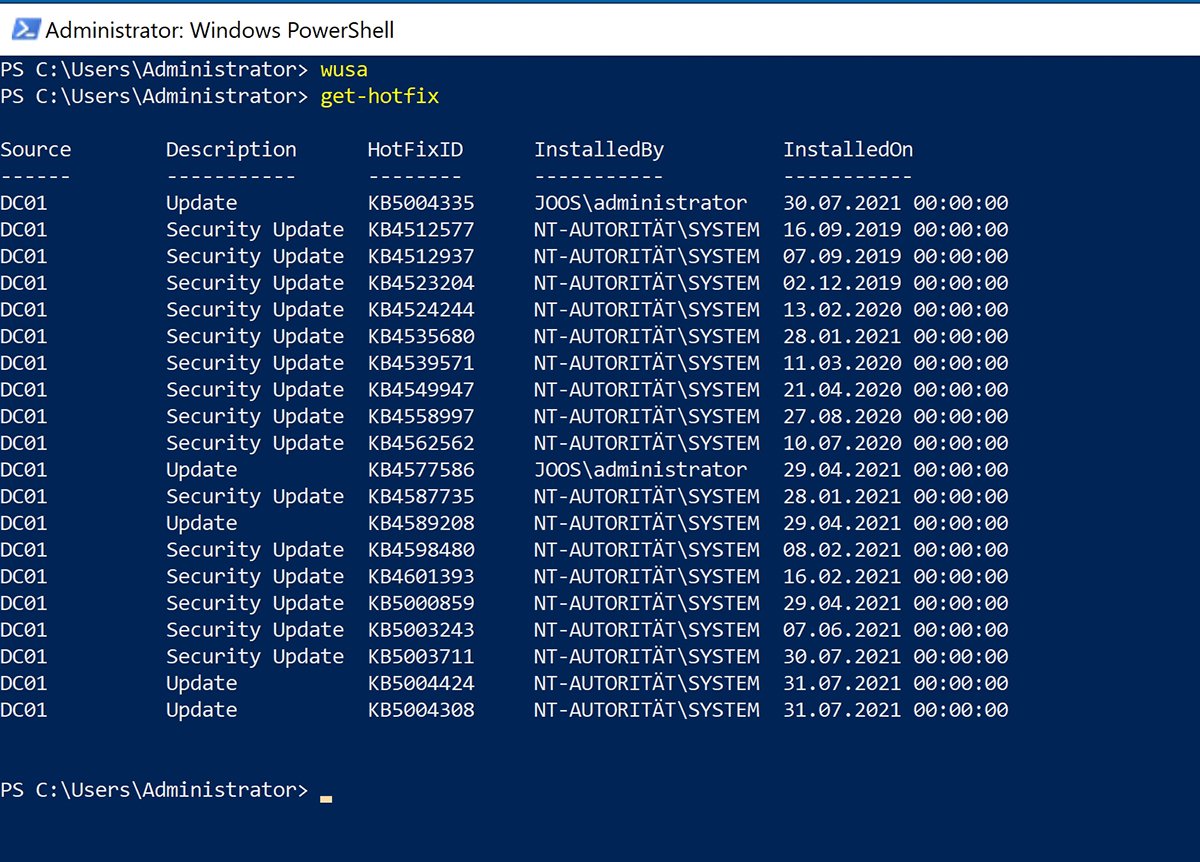Click the get-hotfix command text
1200x862 pixels.
click(x=379, y=97)
